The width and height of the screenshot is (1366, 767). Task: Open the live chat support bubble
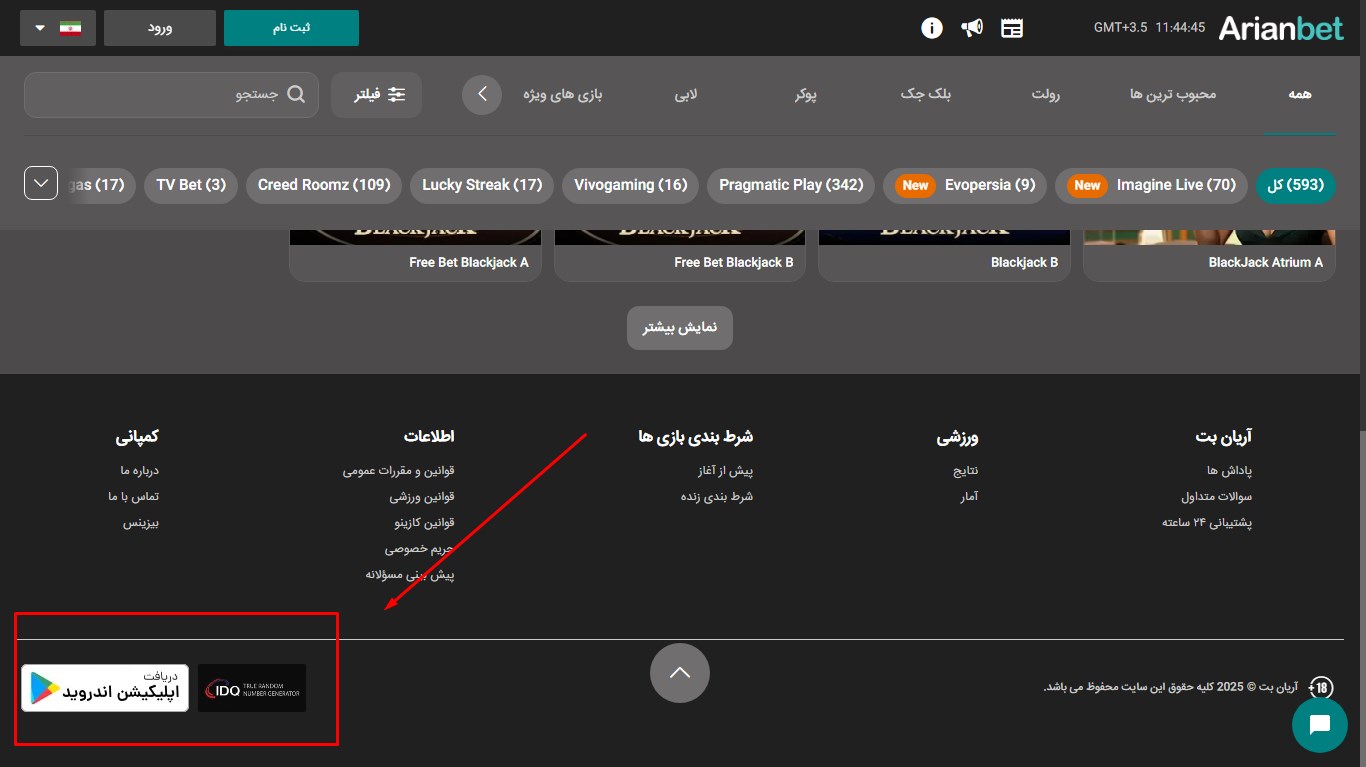point(1319,724)
